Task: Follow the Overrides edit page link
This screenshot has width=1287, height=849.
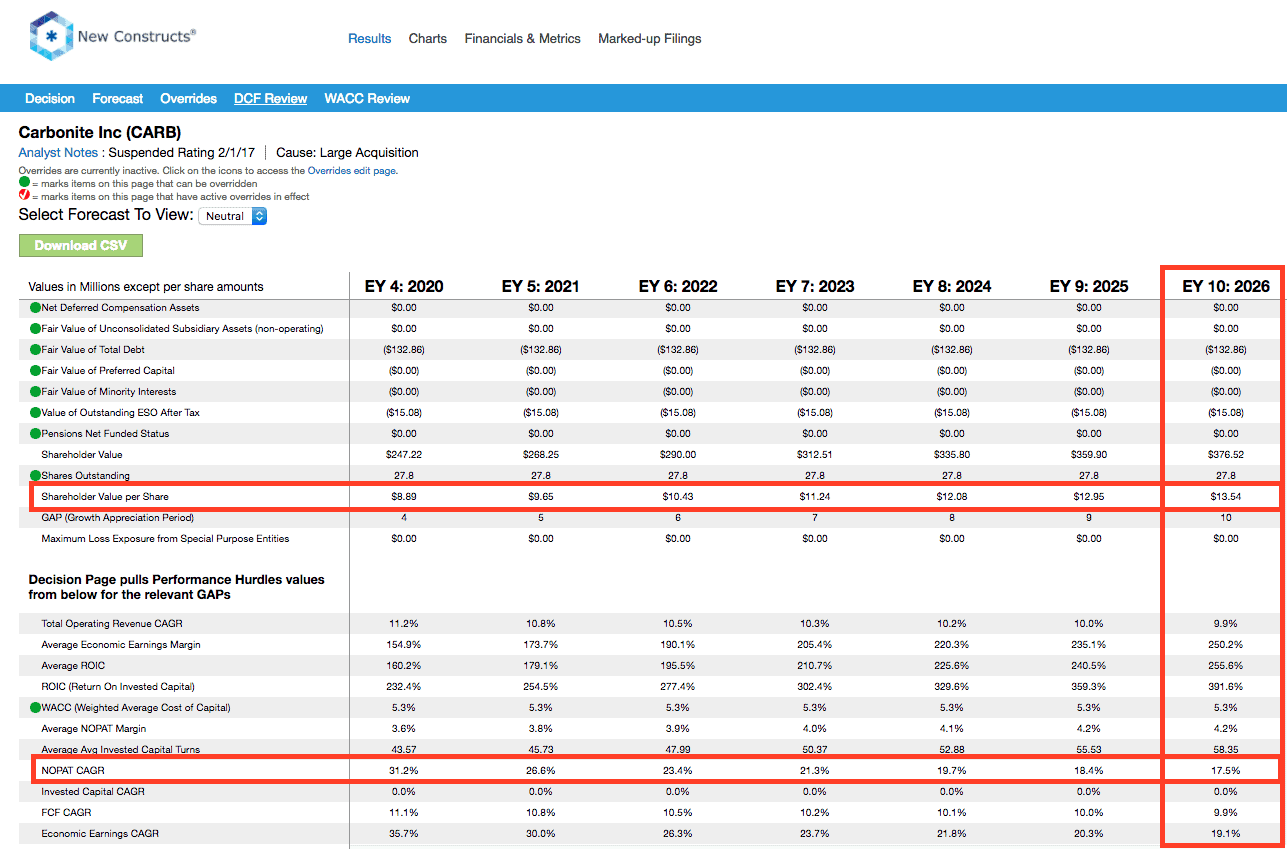Action: [x=351, y=171]
